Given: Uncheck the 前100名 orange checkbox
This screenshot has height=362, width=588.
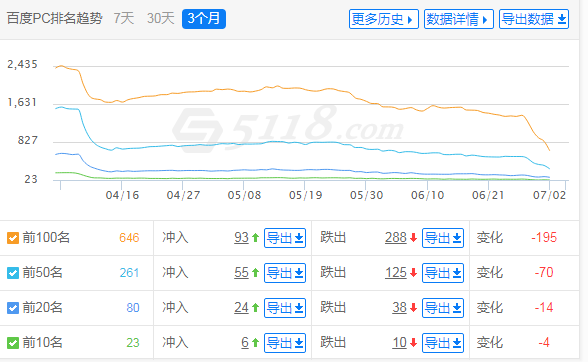Looking at the screenshot, I should 13,238.
